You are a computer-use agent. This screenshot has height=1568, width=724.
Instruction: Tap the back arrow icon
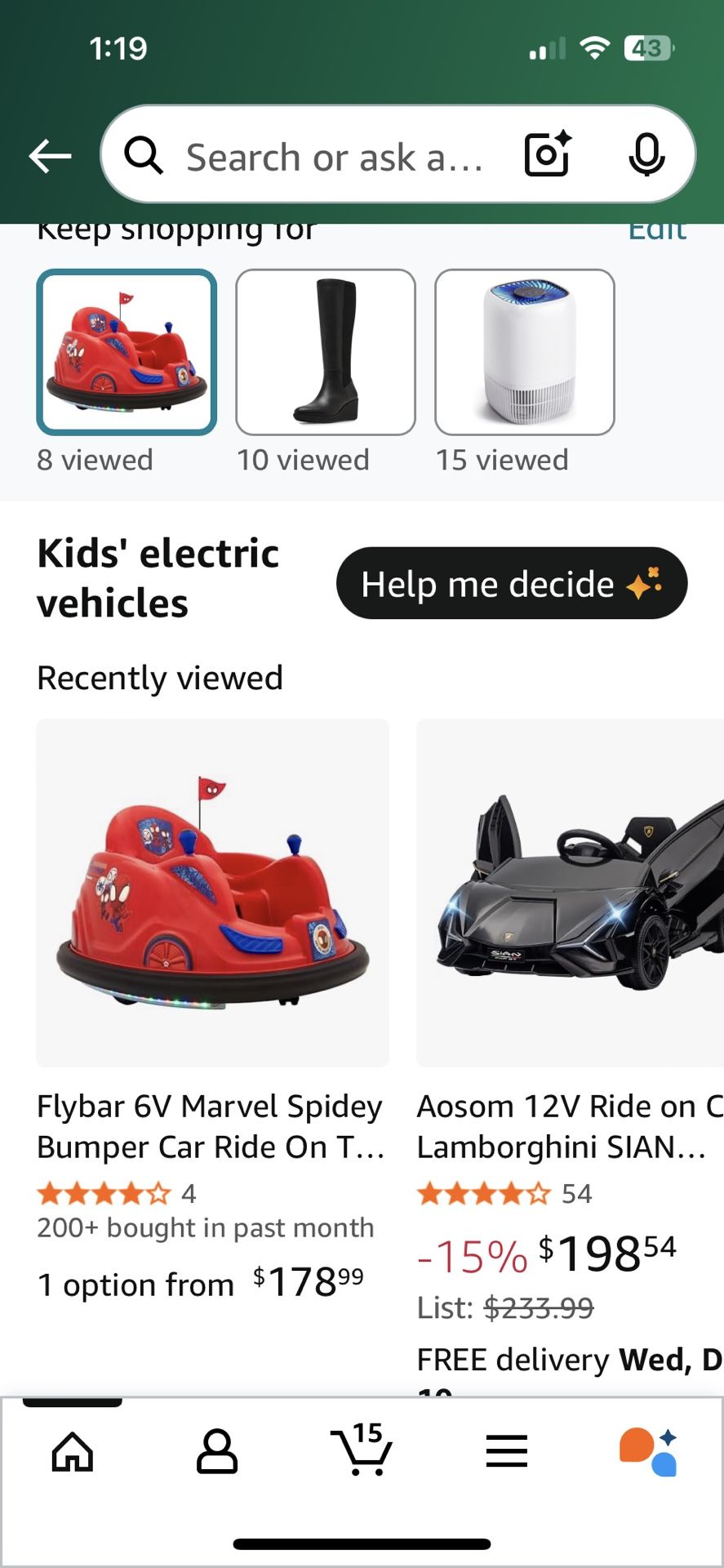click(x=50, y=156)
